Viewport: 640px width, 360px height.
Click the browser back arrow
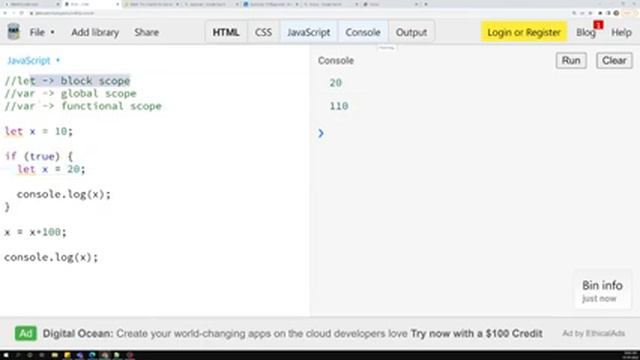pyautogui.click(x=5, y=13)
